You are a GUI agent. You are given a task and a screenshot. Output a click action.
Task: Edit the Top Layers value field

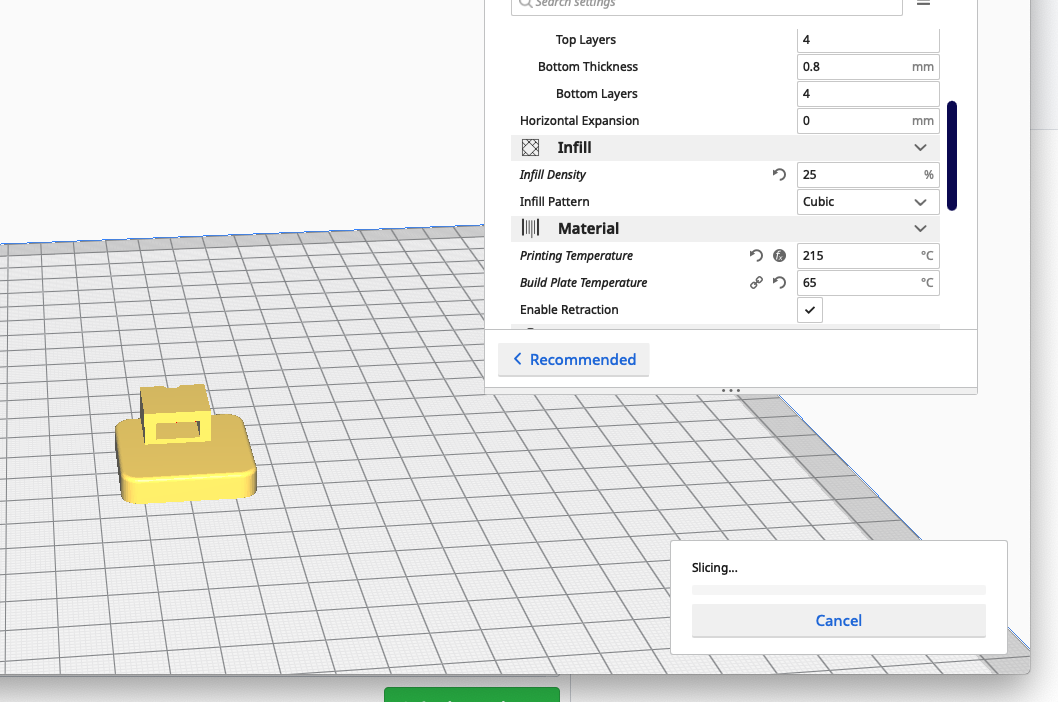pos(867,39)
